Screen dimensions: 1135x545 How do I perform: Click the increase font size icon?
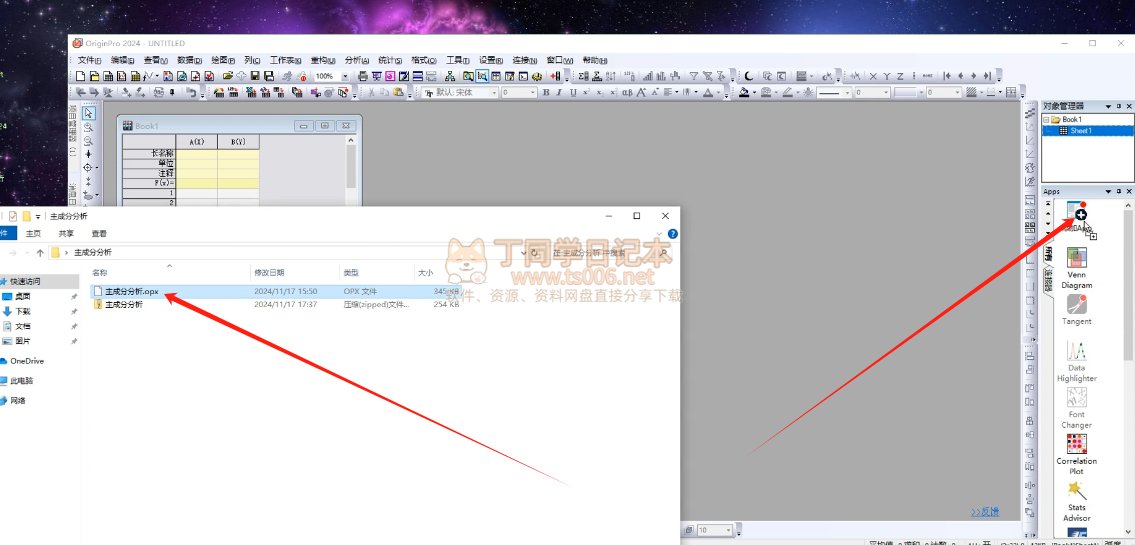coord(641,93)
